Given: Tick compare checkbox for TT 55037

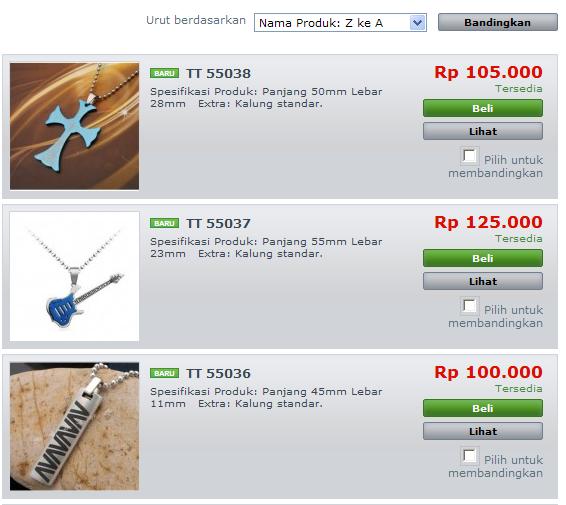Looking at the screenshot, I should [469, 306].
